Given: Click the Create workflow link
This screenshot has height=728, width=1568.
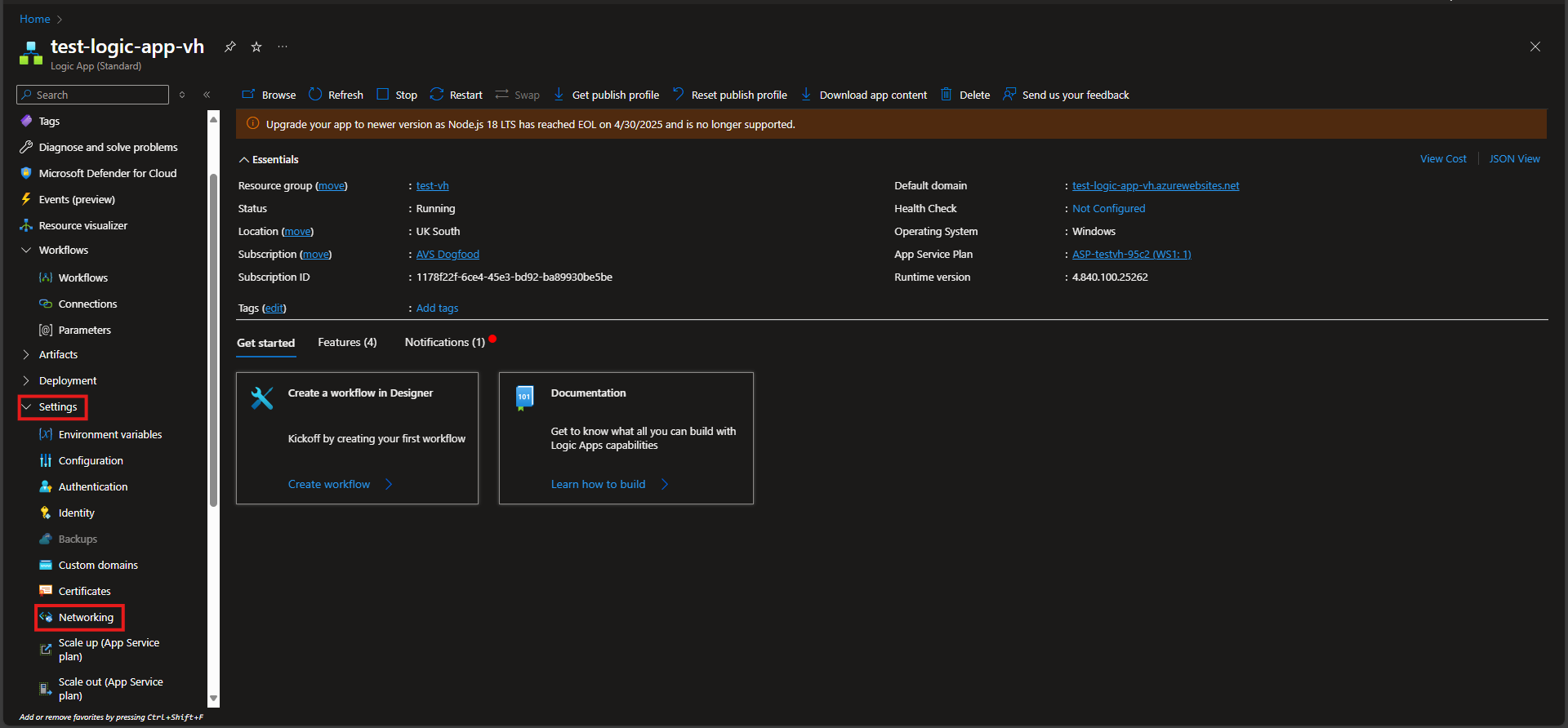Looking at the screenshot, I should (329, 484).
